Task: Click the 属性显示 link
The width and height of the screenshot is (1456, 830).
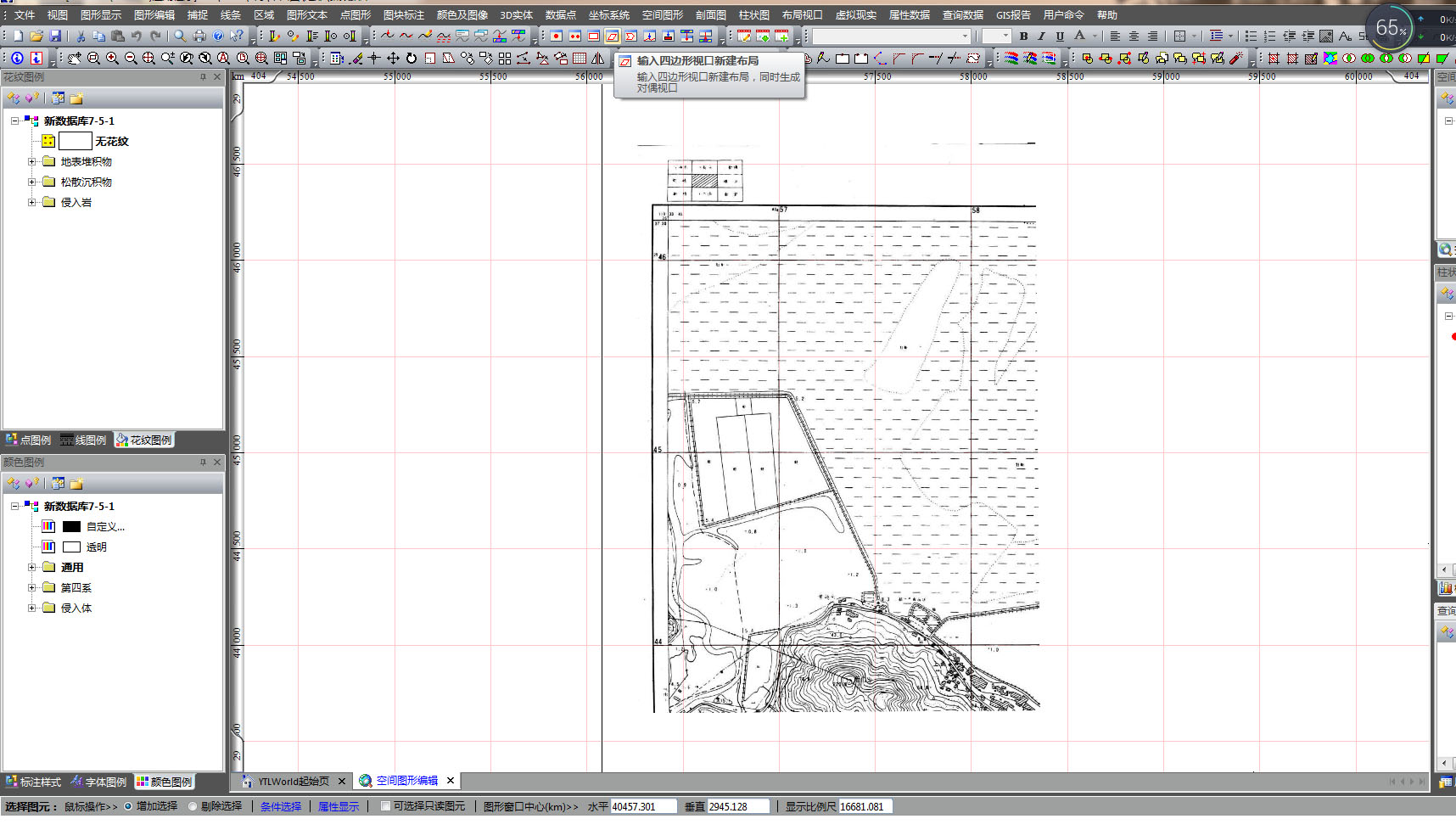Action: (x=339, y=806)
